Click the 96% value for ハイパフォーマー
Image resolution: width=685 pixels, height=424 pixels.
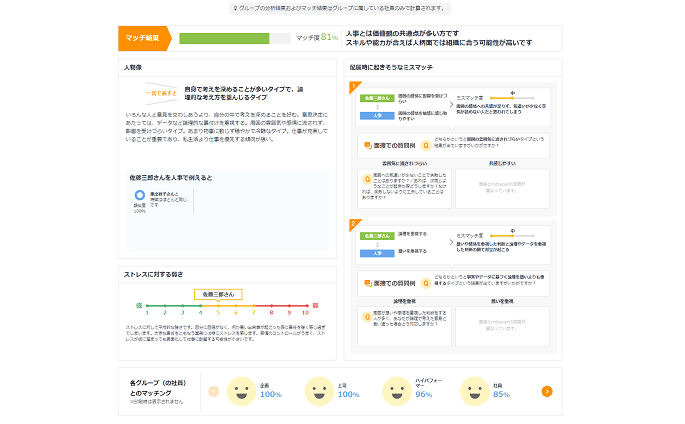(x=423, y=394)
